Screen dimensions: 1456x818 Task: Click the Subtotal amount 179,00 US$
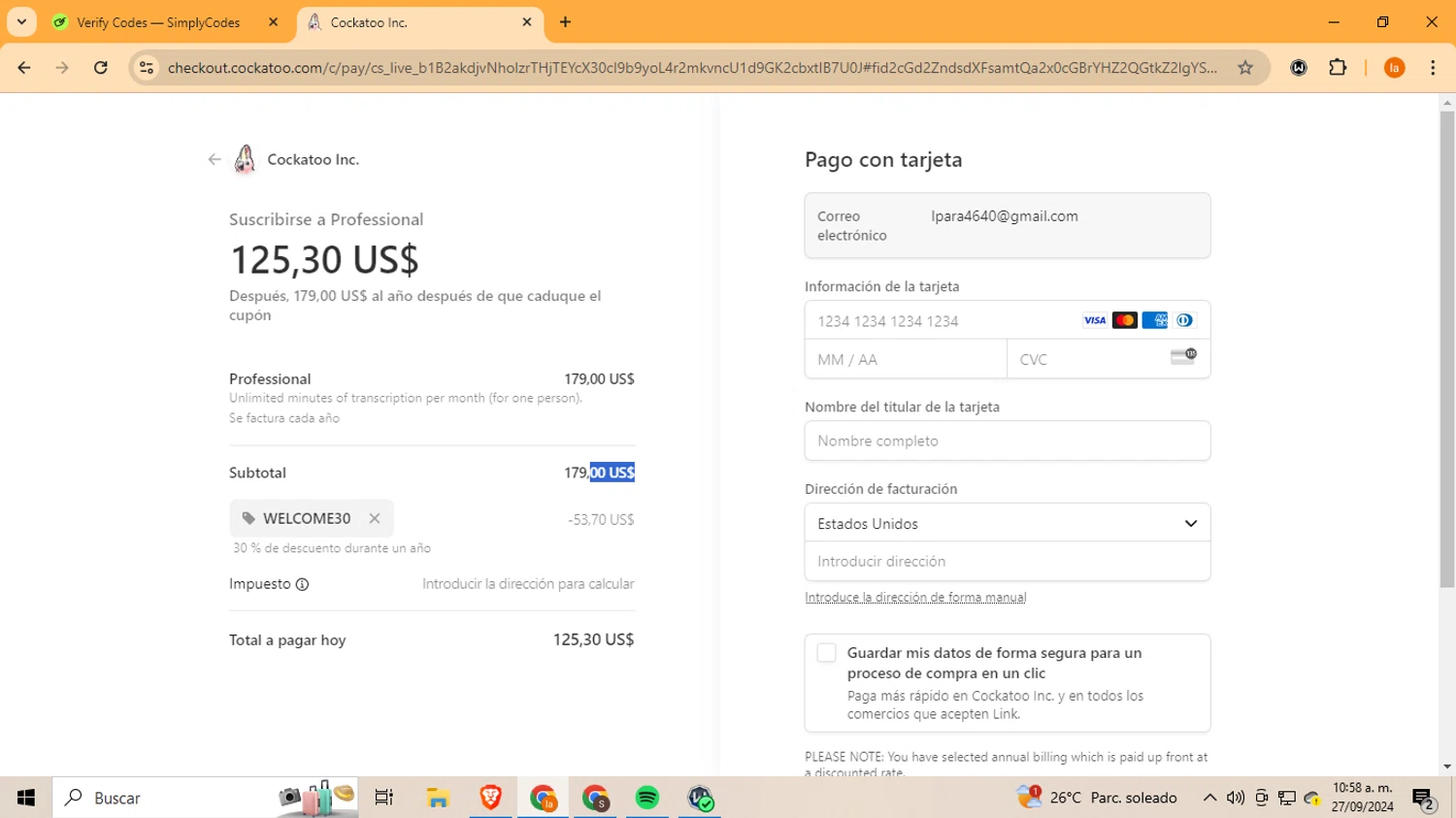click(599, 473)
